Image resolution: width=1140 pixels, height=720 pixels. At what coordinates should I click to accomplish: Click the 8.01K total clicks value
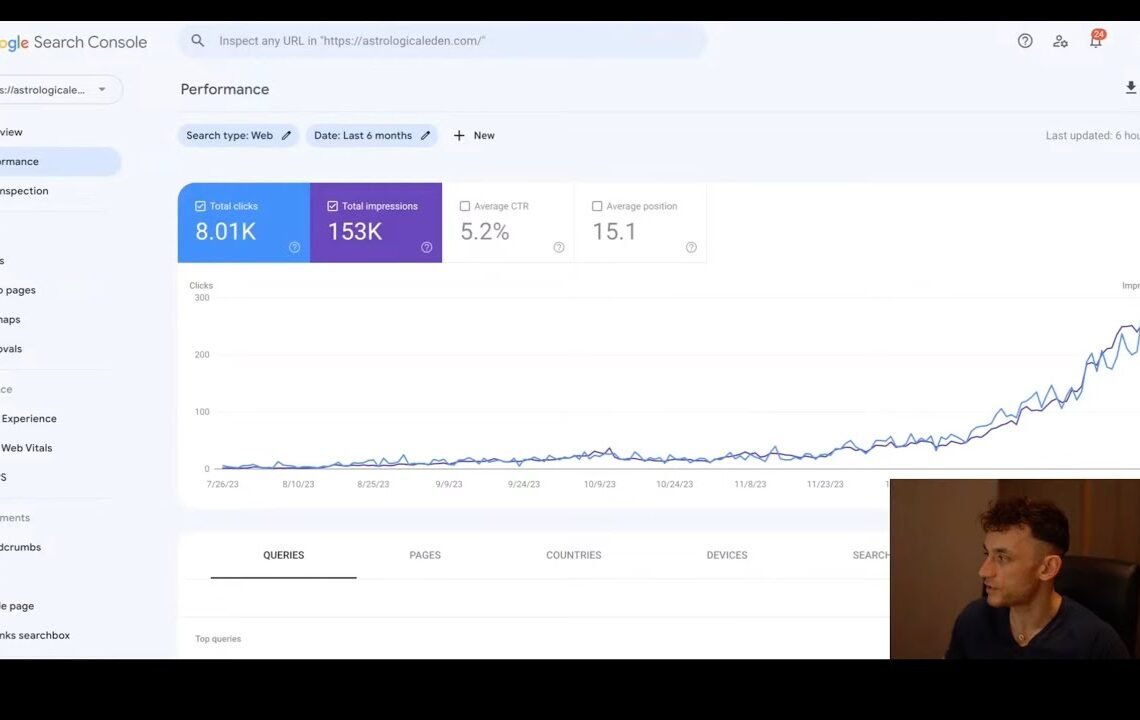click(225, 231)
